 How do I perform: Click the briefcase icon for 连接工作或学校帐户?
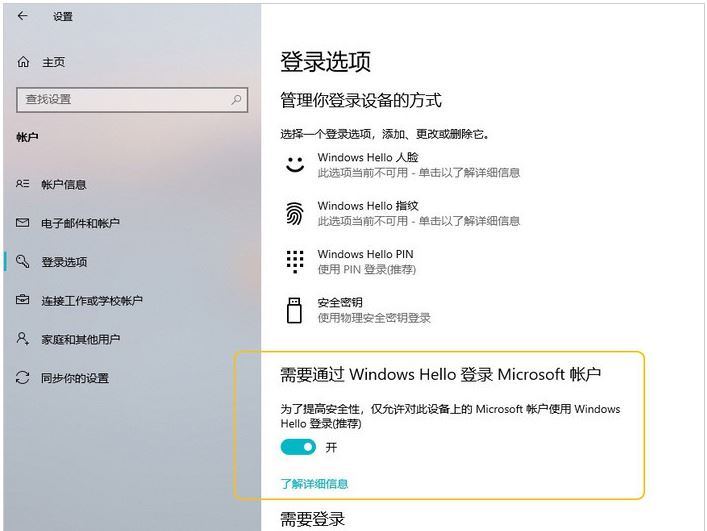click(23, 299)
